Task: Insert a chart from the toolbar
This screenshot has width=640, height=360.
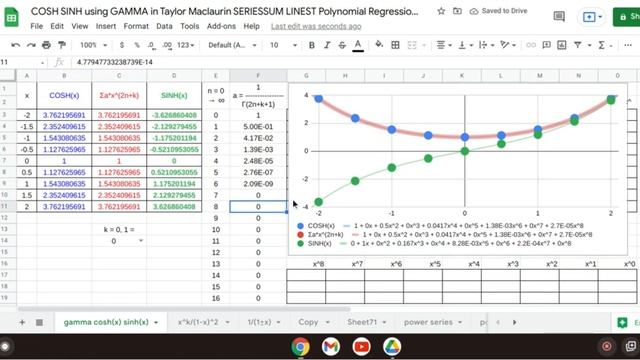Action: tap(562, 45)
